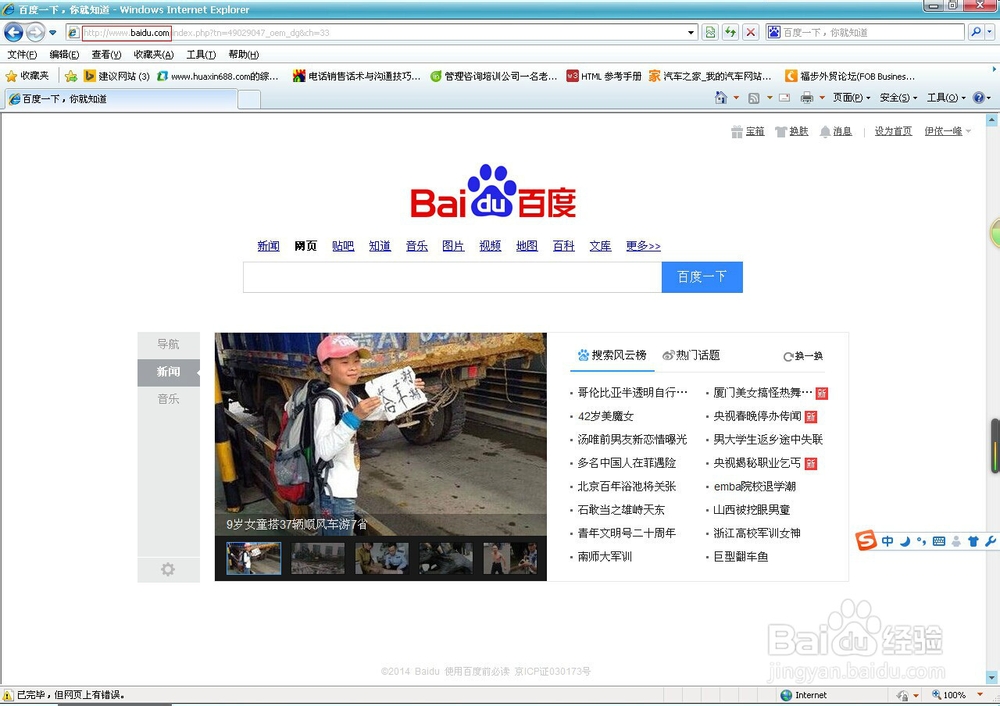
Task: Click the Sogou input method S icon
Action: (x=866, y=541)
